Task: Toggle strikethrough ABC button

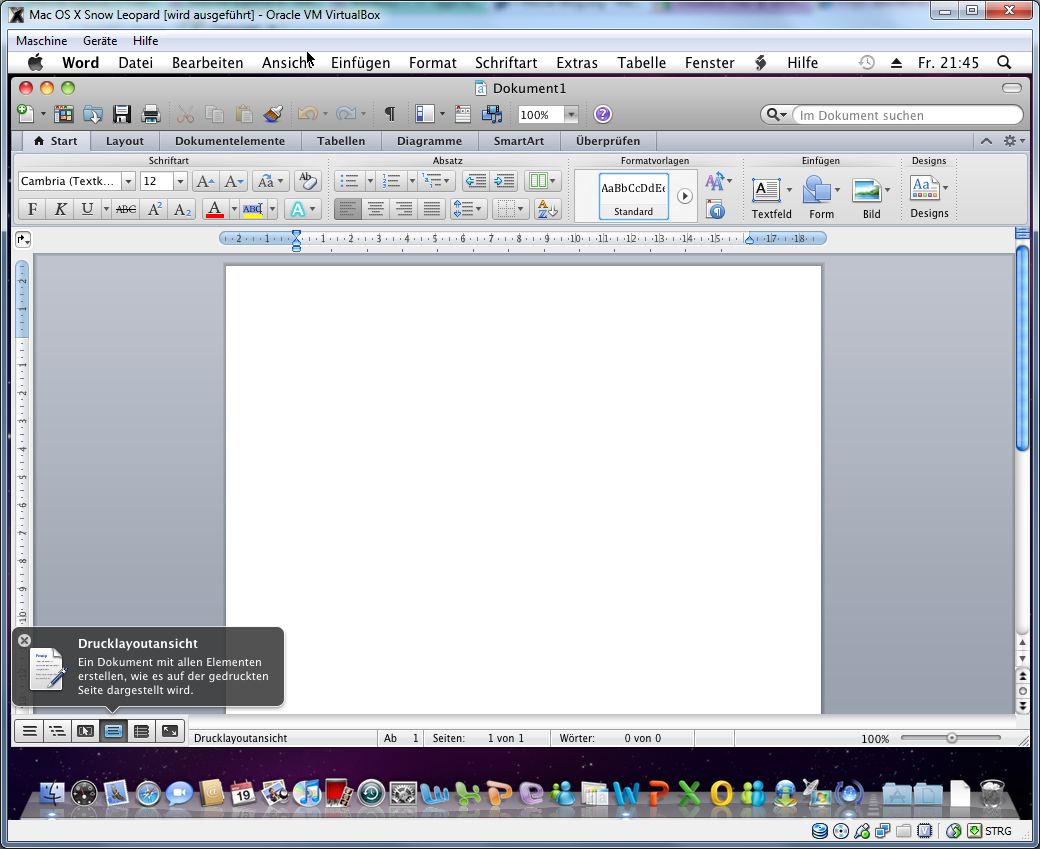Action: pos(125,210)
